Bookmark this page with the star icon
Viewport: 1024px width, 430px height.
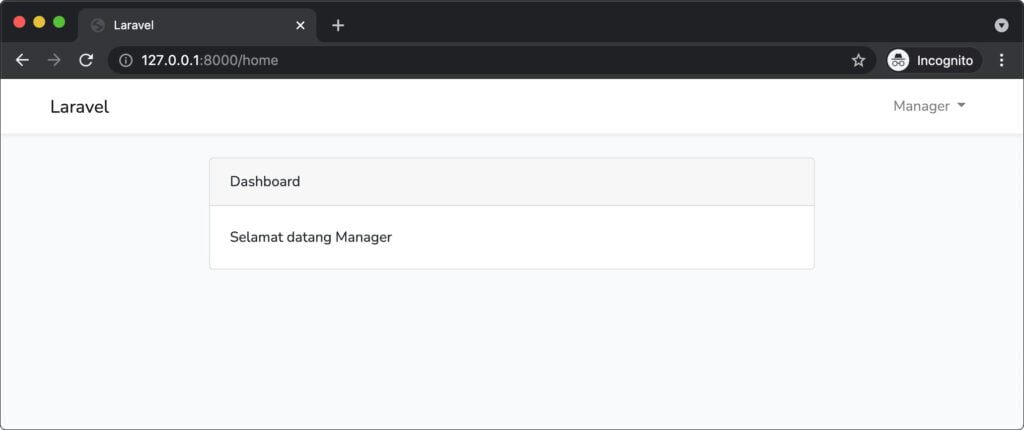858,61
